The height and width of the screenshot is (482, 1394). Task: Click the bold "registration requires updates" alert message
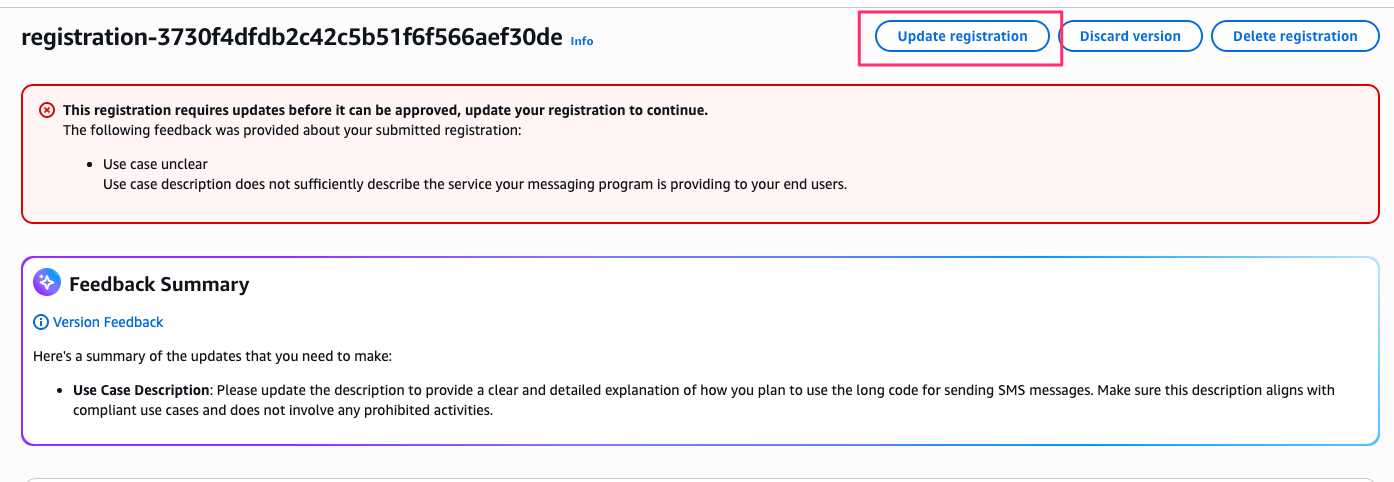(385, 110)
